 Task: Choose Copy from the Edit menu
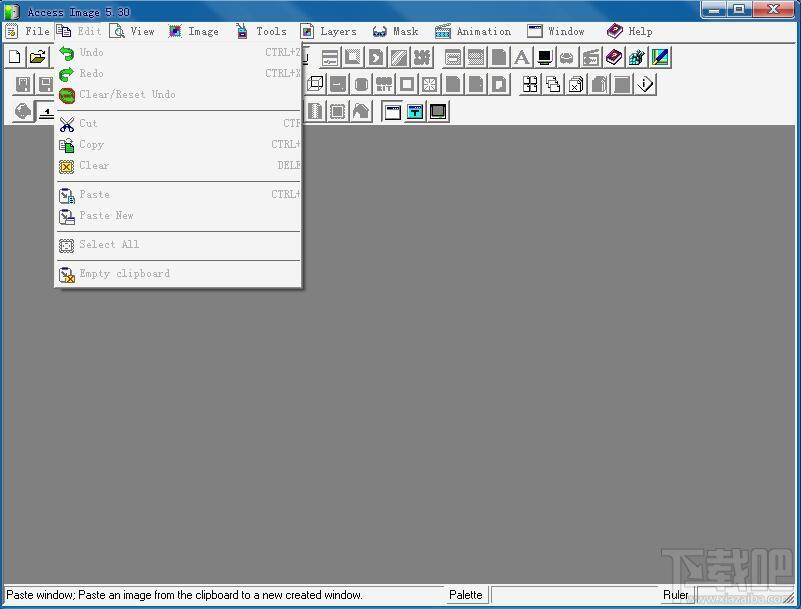(178, 145)
